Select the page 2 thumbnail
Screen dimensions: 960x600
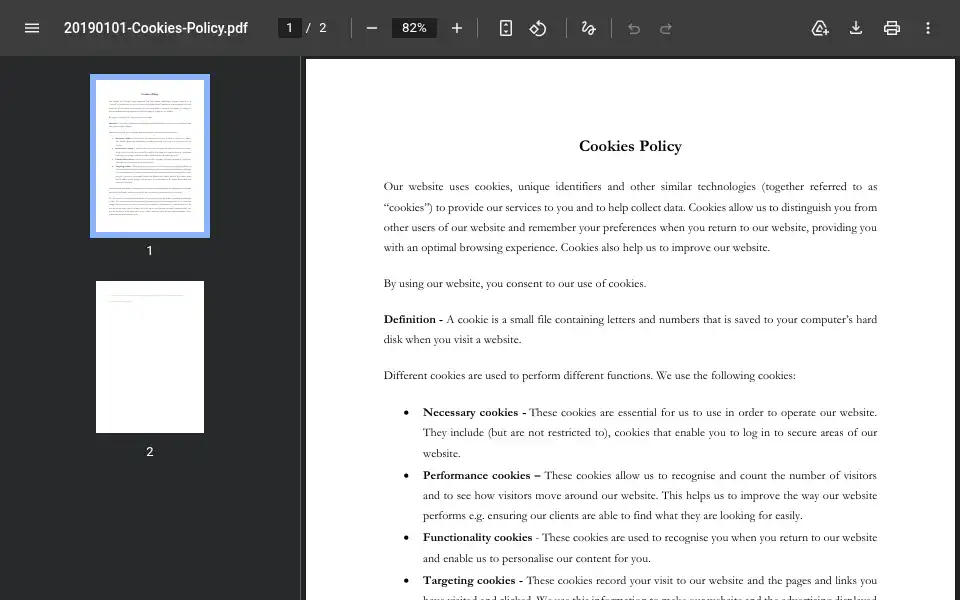(x=150, y=357)
